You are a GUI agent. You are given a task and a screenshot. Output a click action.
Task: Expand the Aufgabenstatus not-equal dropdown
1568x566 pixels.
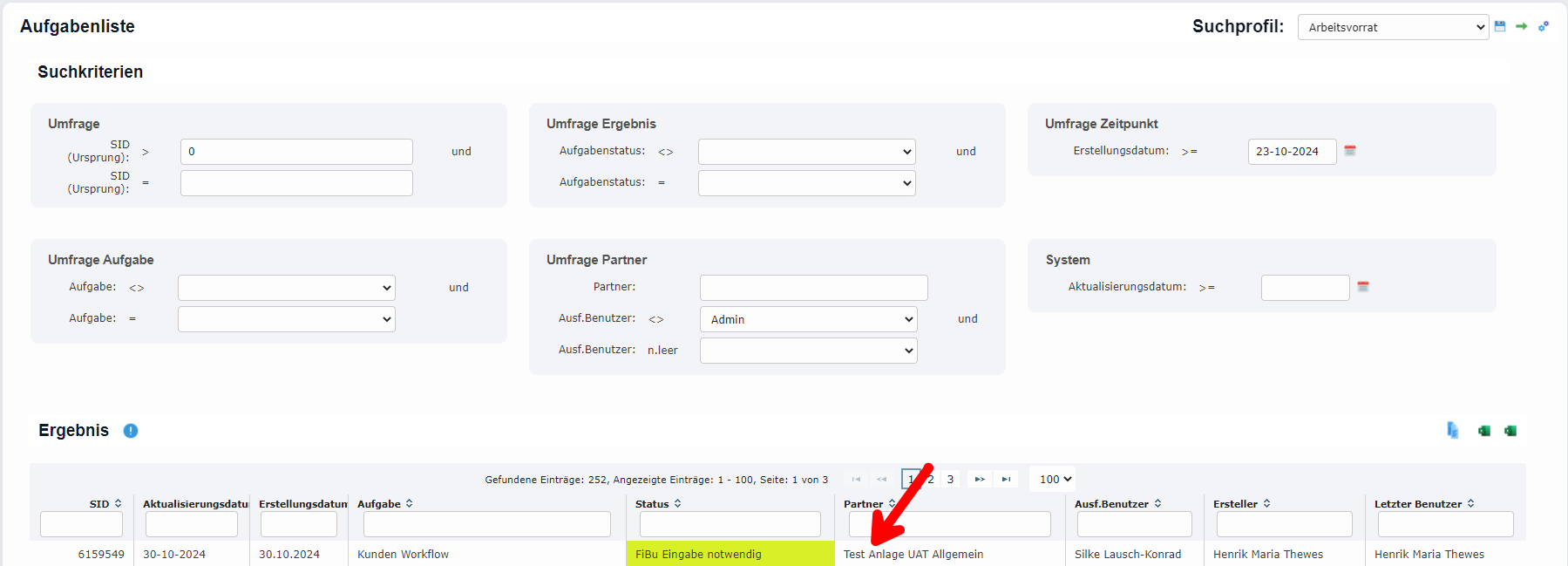coord(806,152)
